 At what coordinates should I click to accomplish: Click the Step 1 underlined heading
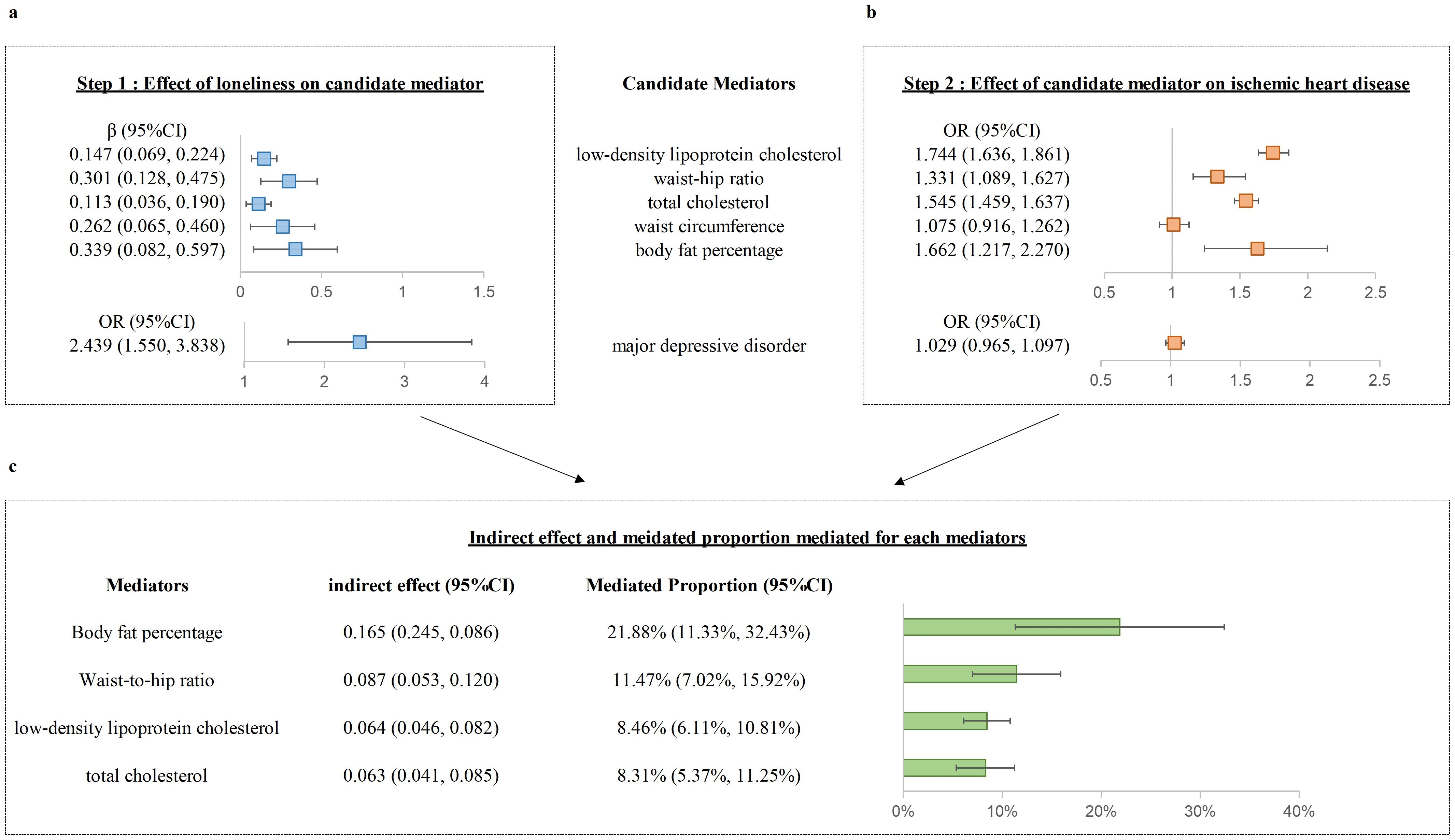pos(280,84)
